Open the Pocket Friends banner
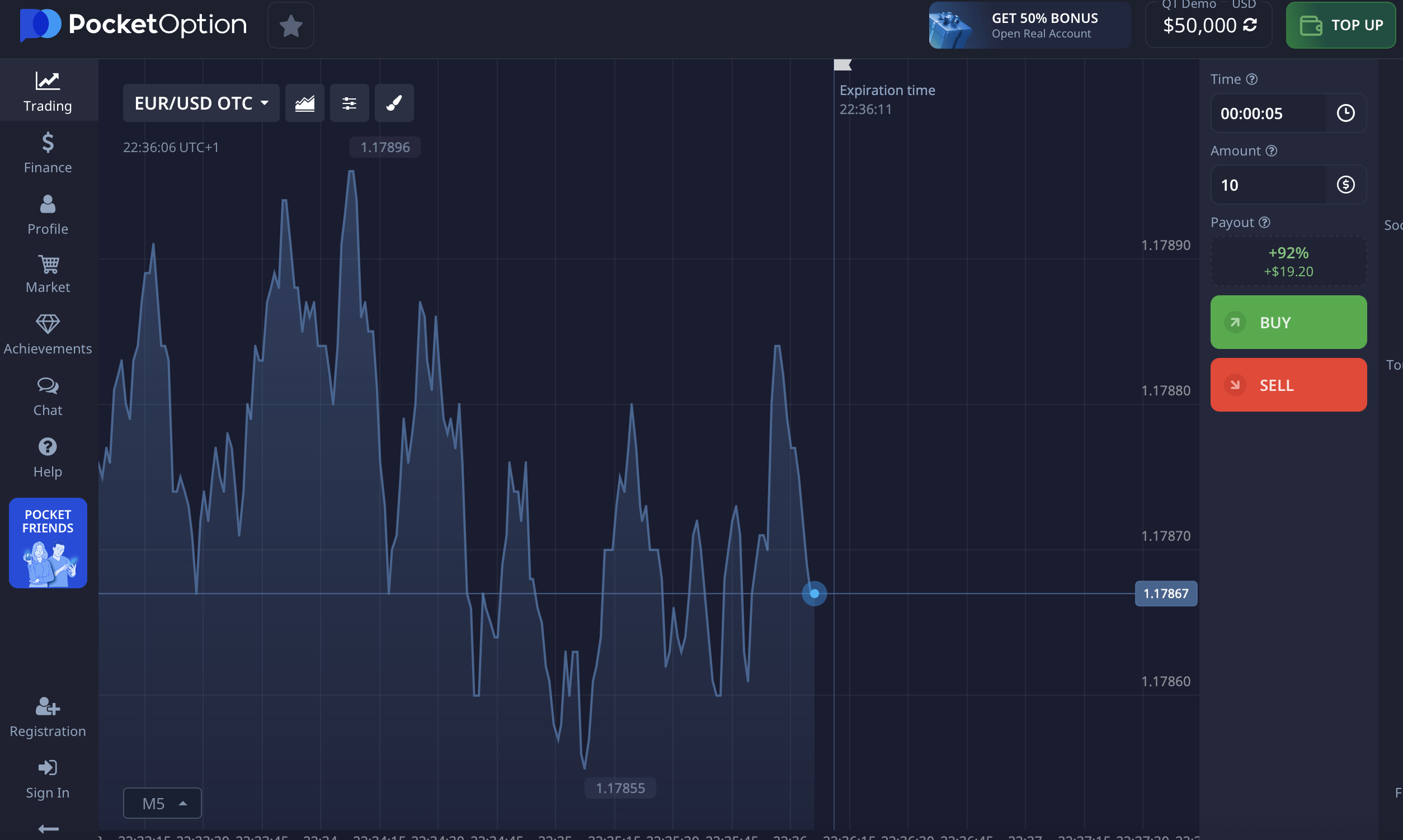Image resolution: width=1403 pixels, height=840 pixels. (x=48, y=543)
